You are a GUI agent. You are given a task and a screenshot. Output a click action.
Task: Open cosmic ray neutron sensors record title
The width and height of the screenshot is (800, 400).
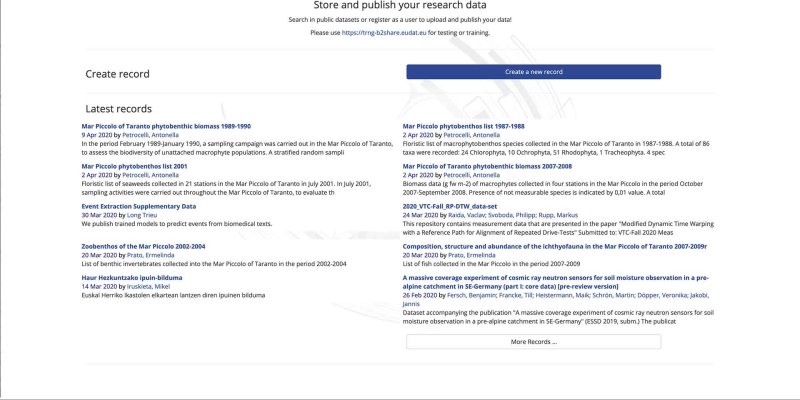(555, 282)
